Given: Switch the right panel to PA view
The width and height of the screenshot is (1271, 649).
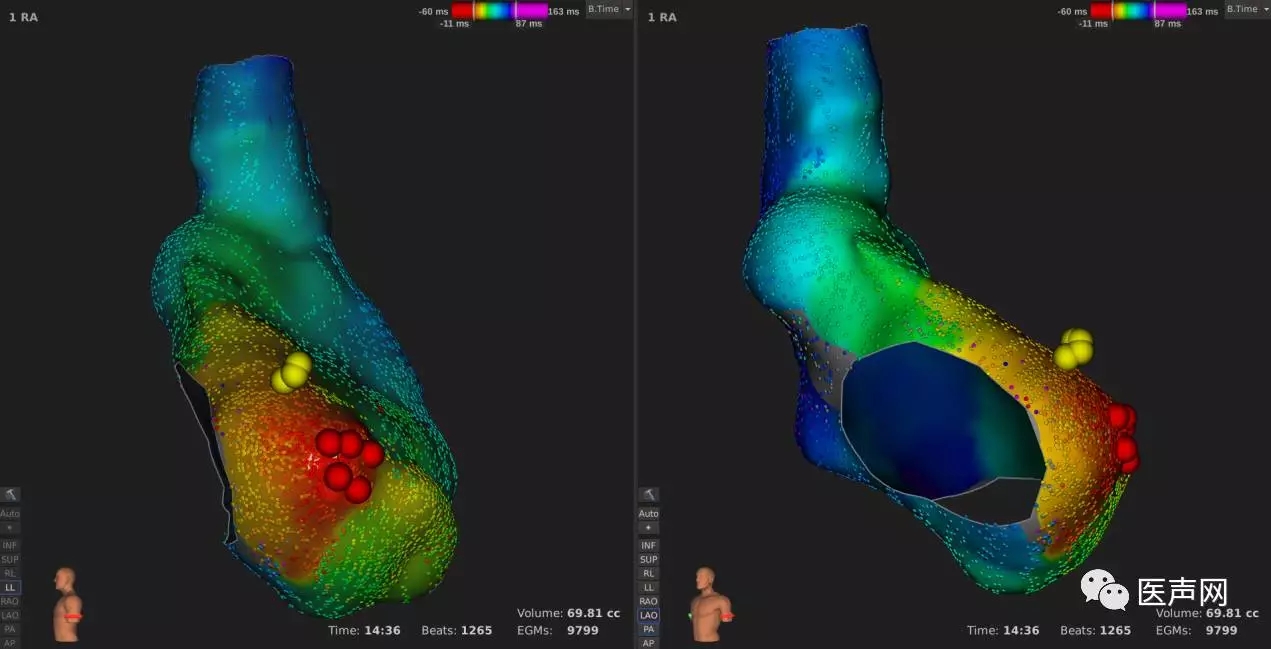Looking at the screenshot, I should pos(649,629).
